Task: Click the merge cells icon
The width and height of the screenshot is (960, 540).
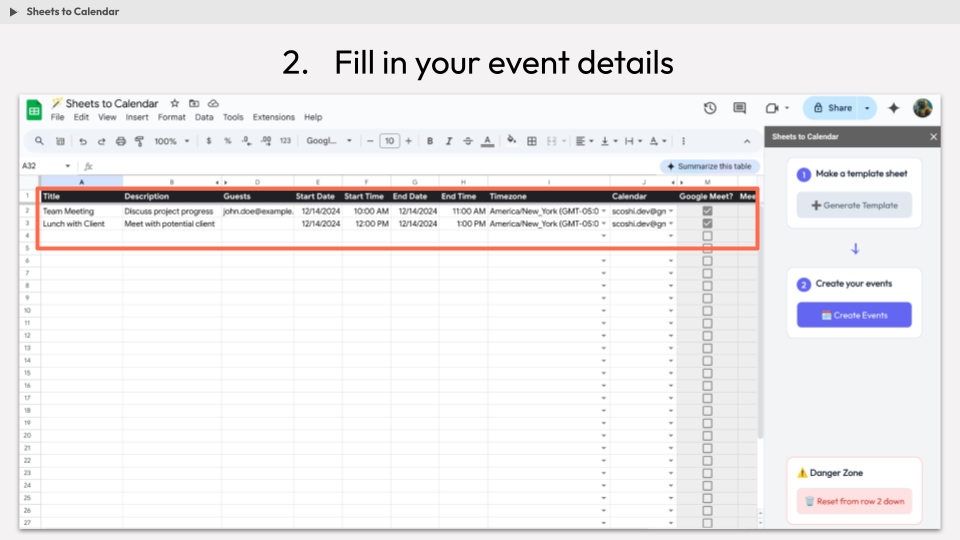Action: 552,141
